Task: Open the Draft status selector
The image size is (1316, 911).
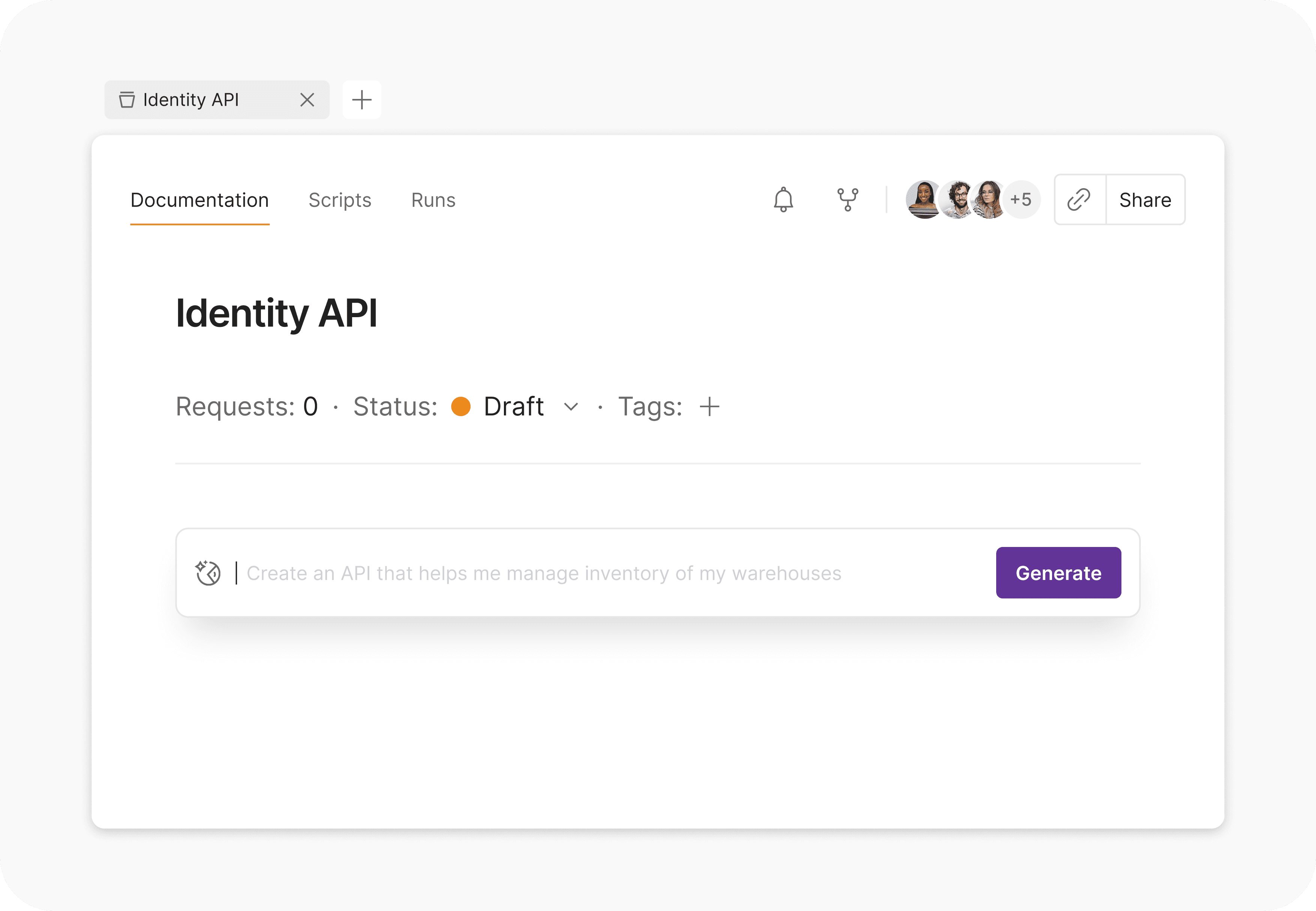Action: point(514,407)
